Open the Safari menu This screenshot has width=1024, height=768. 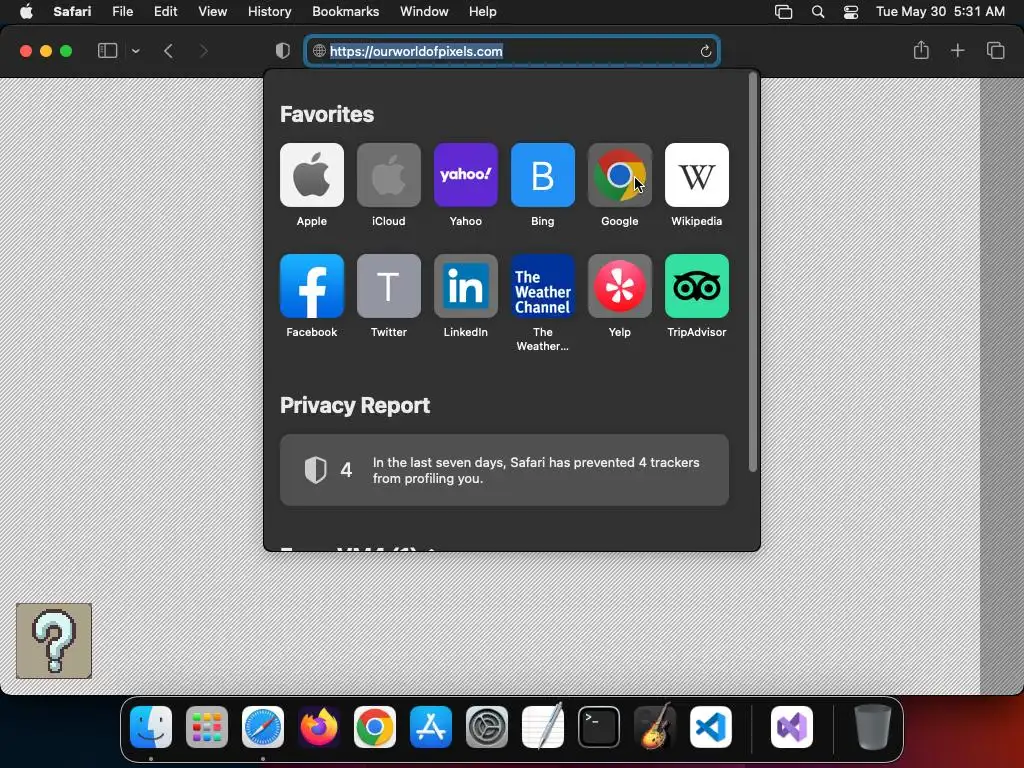[x=72, y=12]
